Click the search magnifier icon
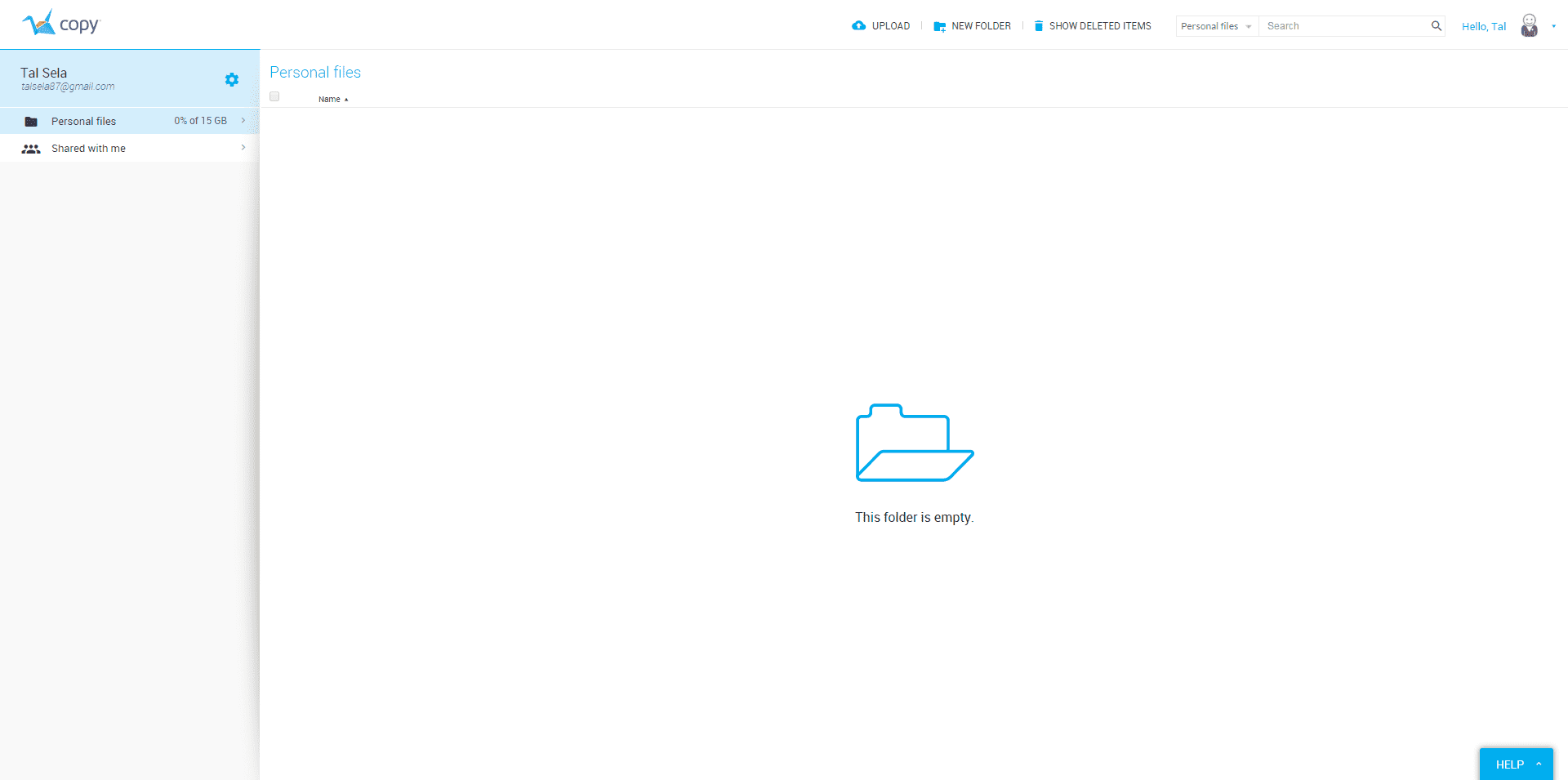This screenshot has width=1568, height=780. (x=1436, y=26)
